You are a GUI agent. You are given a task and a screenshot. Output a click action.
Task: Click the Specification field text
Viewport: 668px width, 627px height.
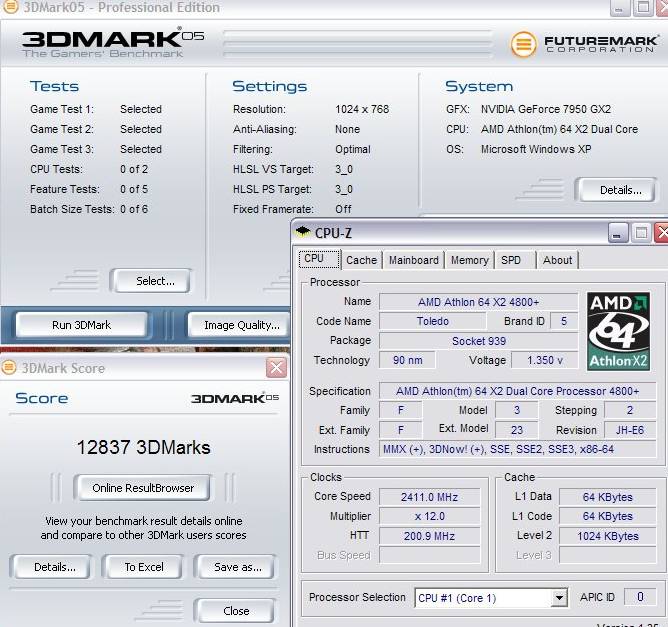point(517,391)
